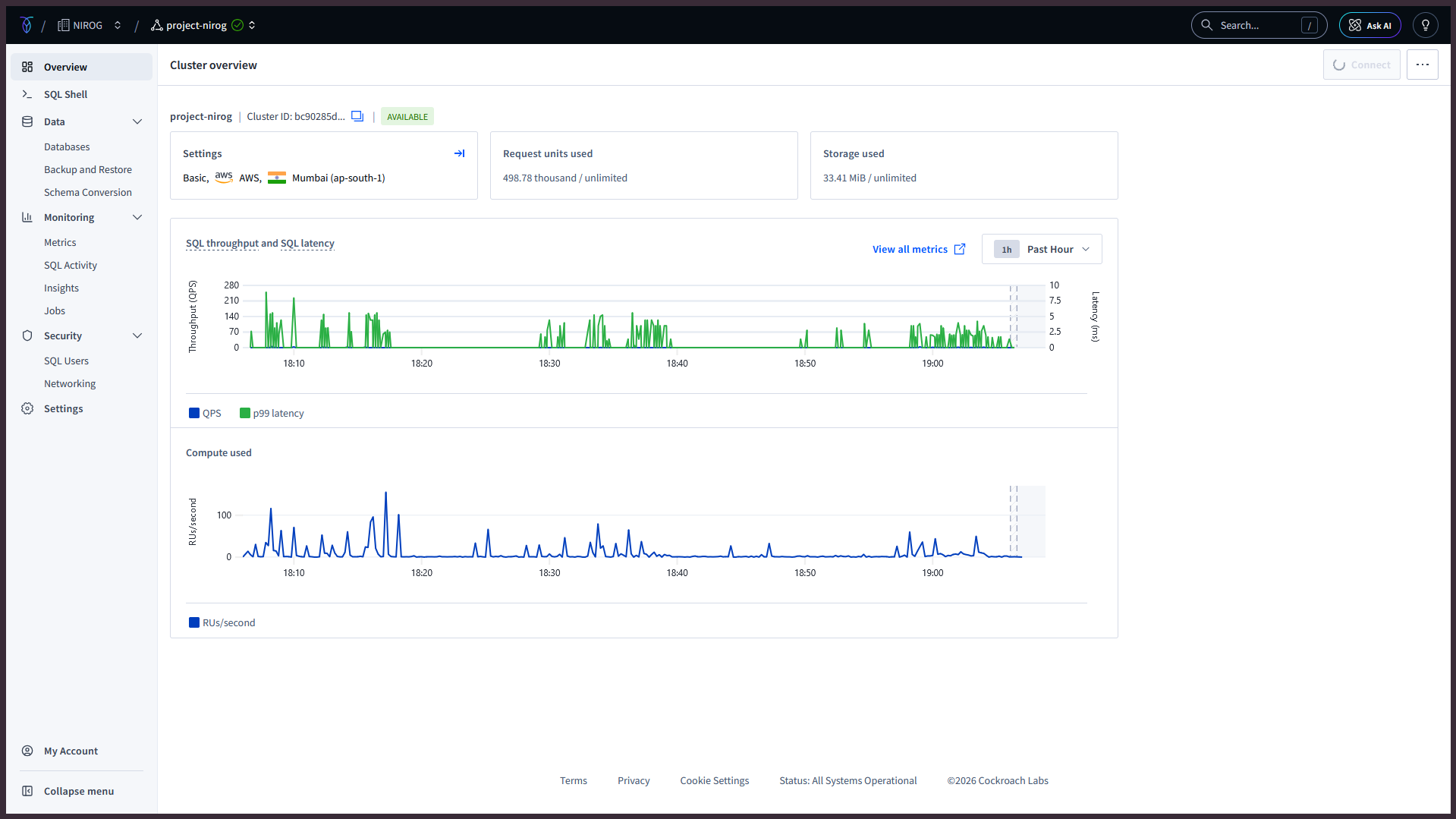The width and height of the screenshot is (1456, 819).
Task: Open the NIROG organization switcher
Action: click(90, 25)
